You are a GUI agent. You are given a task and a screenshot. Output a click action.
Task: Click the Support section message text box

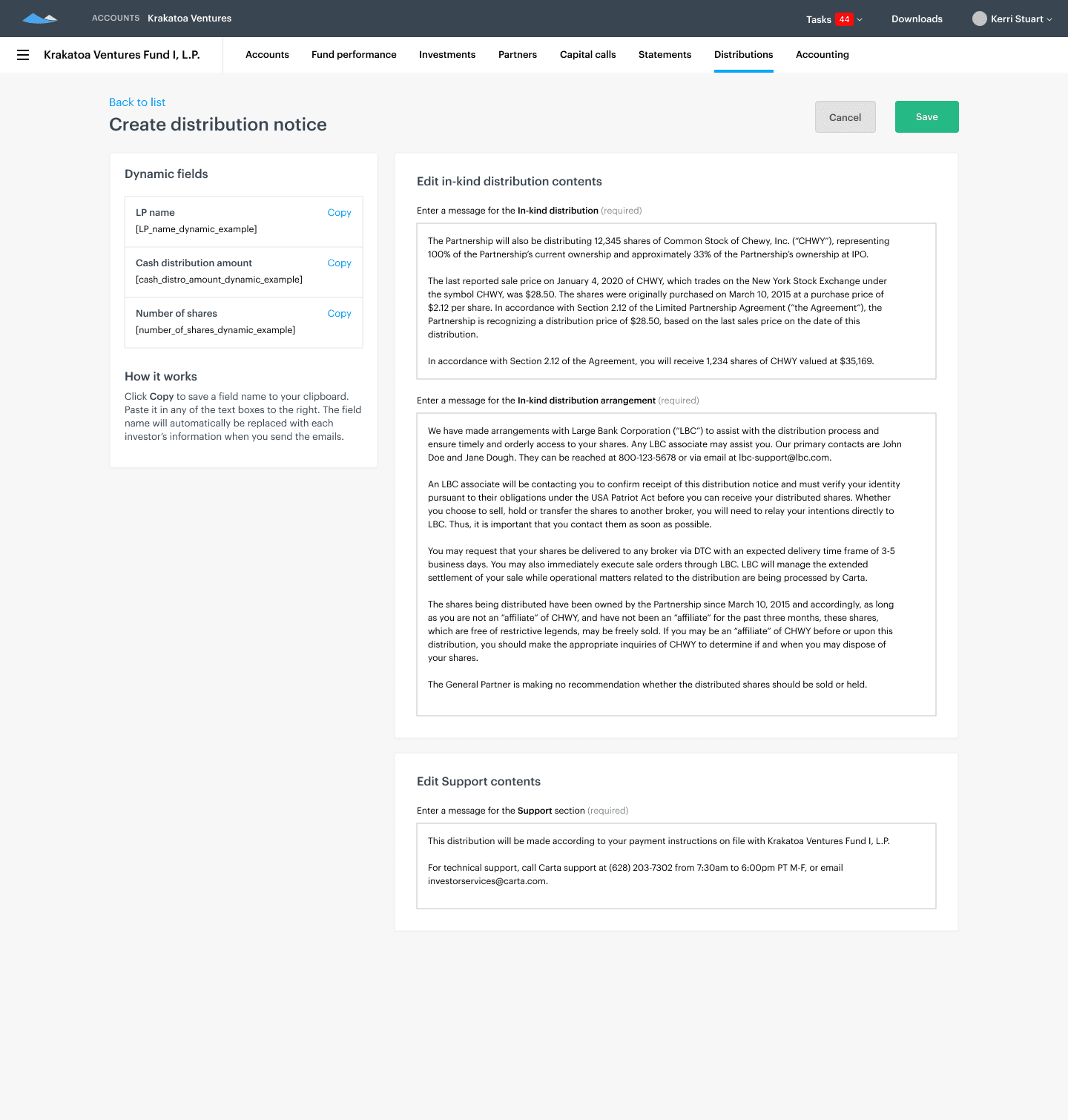click(x=676, y=866)
